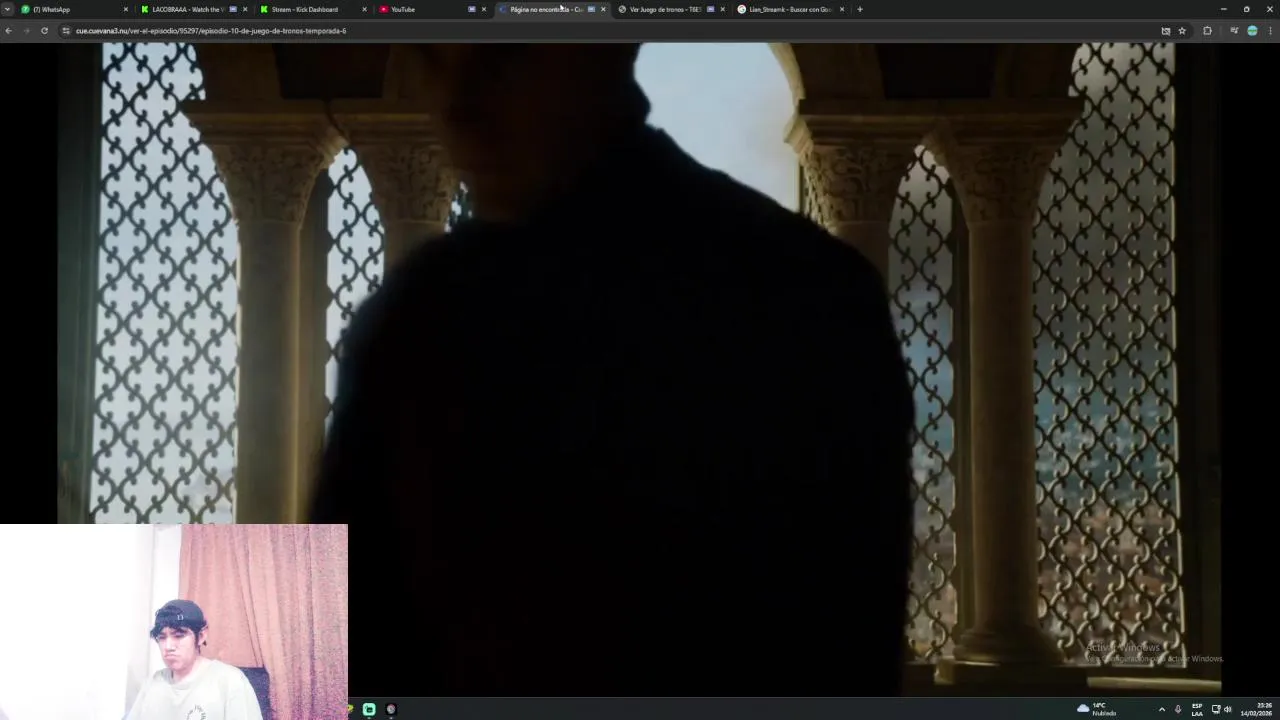1280x720 pixels.
Task: Open the camera blocked indicator in address bar
Action: pyautogui.click(x=1166, y=31)
